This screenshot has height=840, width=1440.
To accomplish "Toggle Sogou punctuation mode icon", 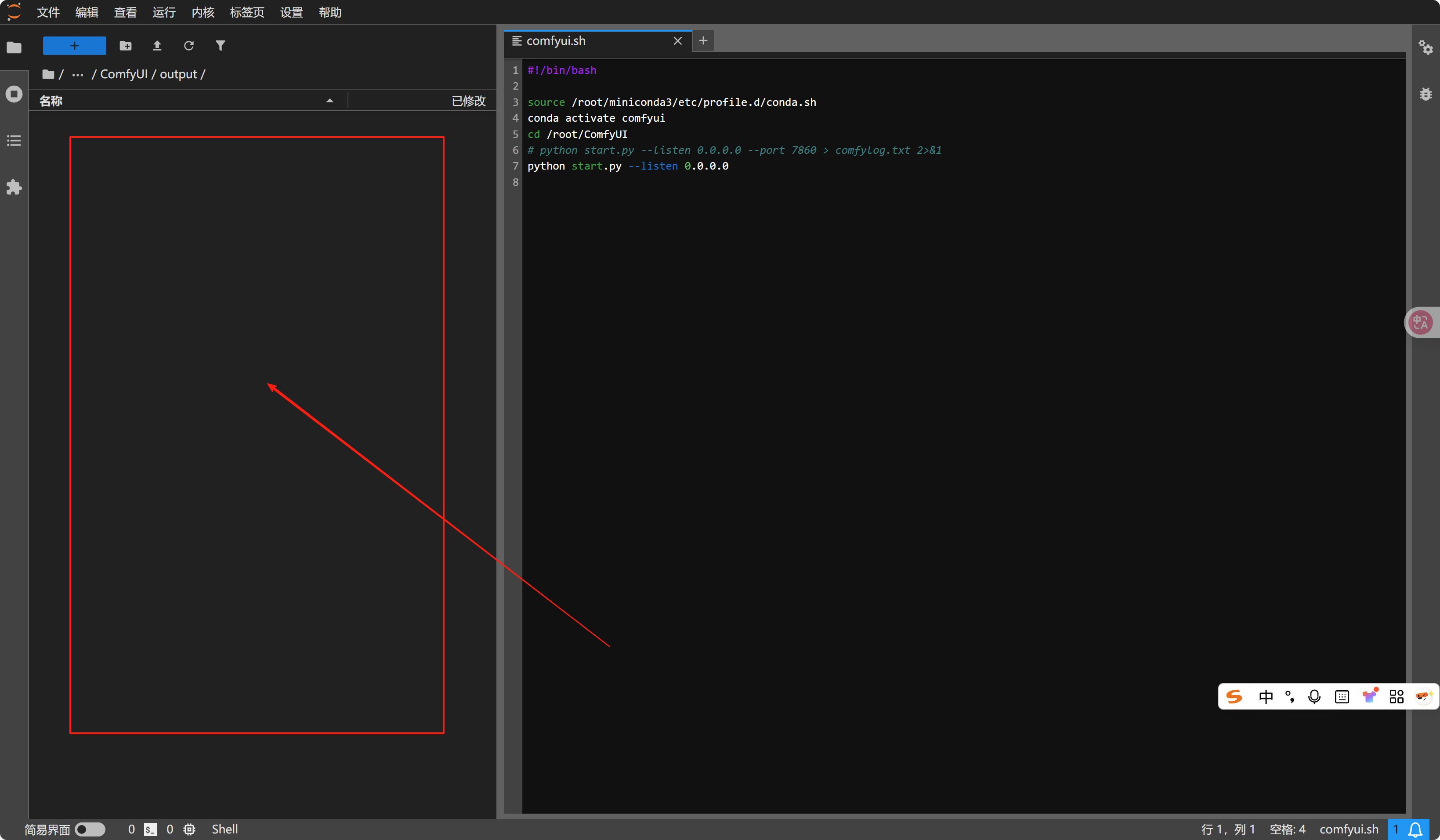I will pos(1290,697).
